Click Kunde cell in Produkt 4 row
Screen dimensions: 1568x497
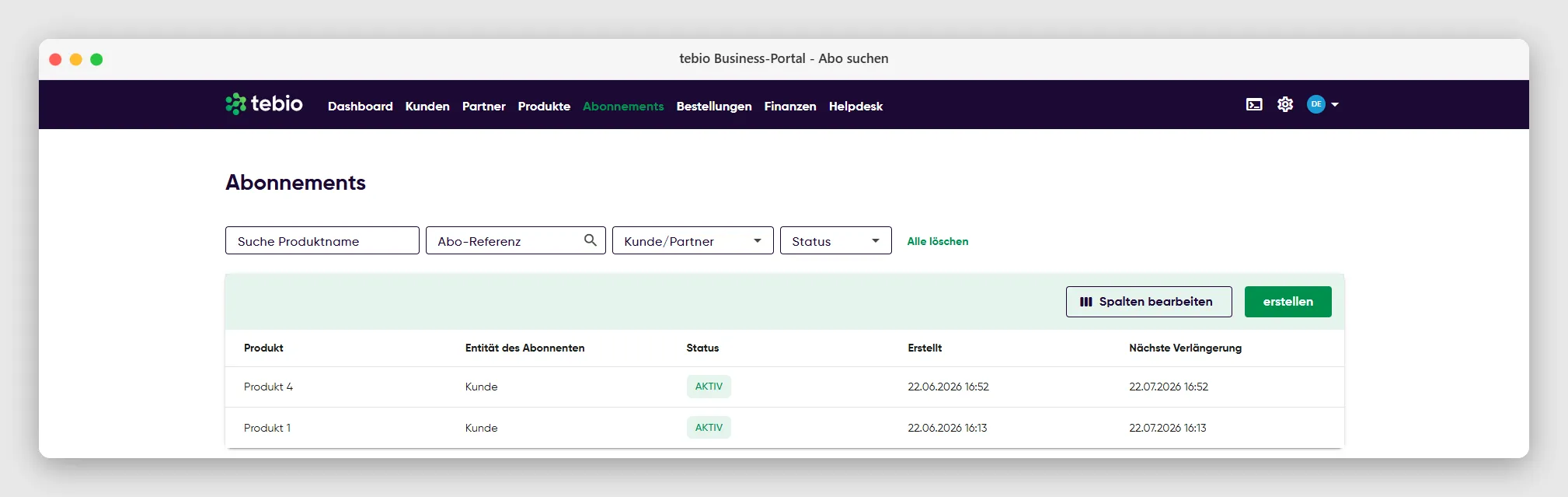(x=482, y=387)
